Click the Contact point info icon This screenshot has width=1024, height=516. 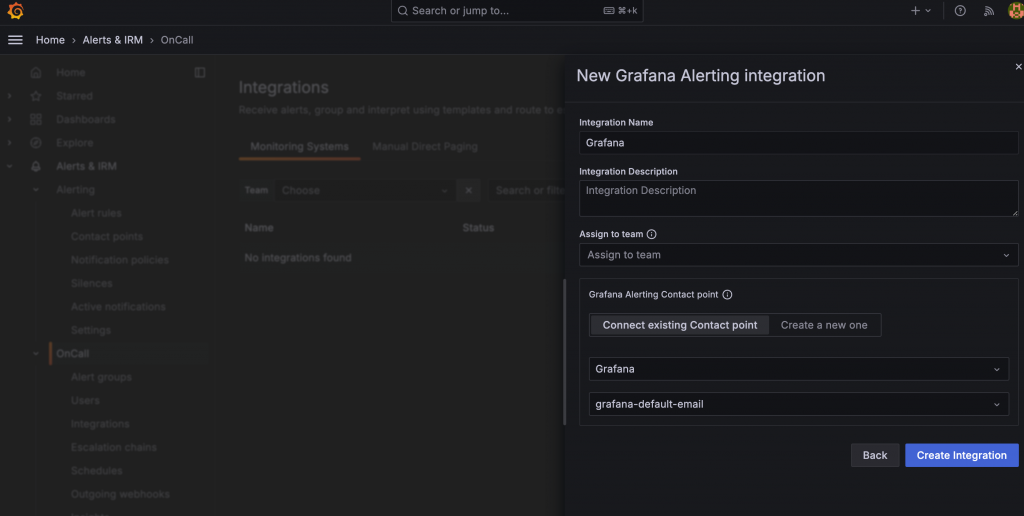click(727, 295)
